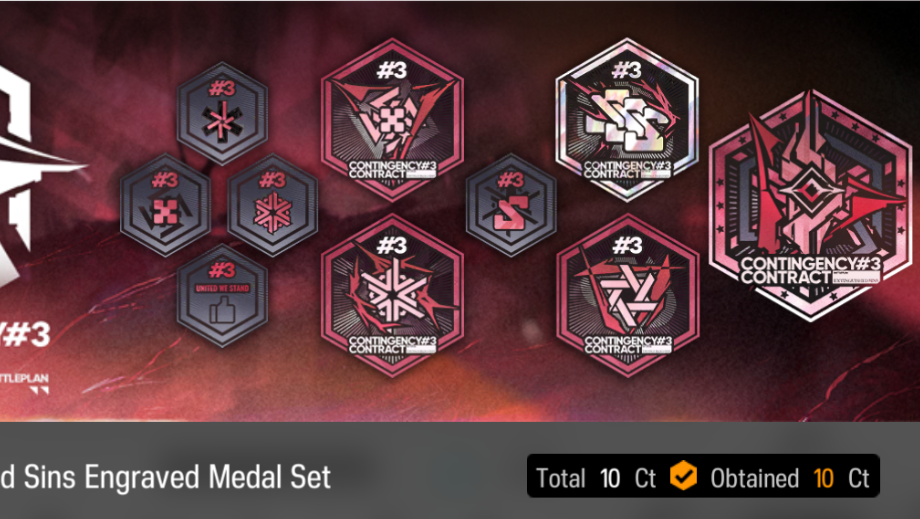Select the red interlaced-triangle Contingency Contract medal
This screenshot has height=519, width=920.
point(627,295)
